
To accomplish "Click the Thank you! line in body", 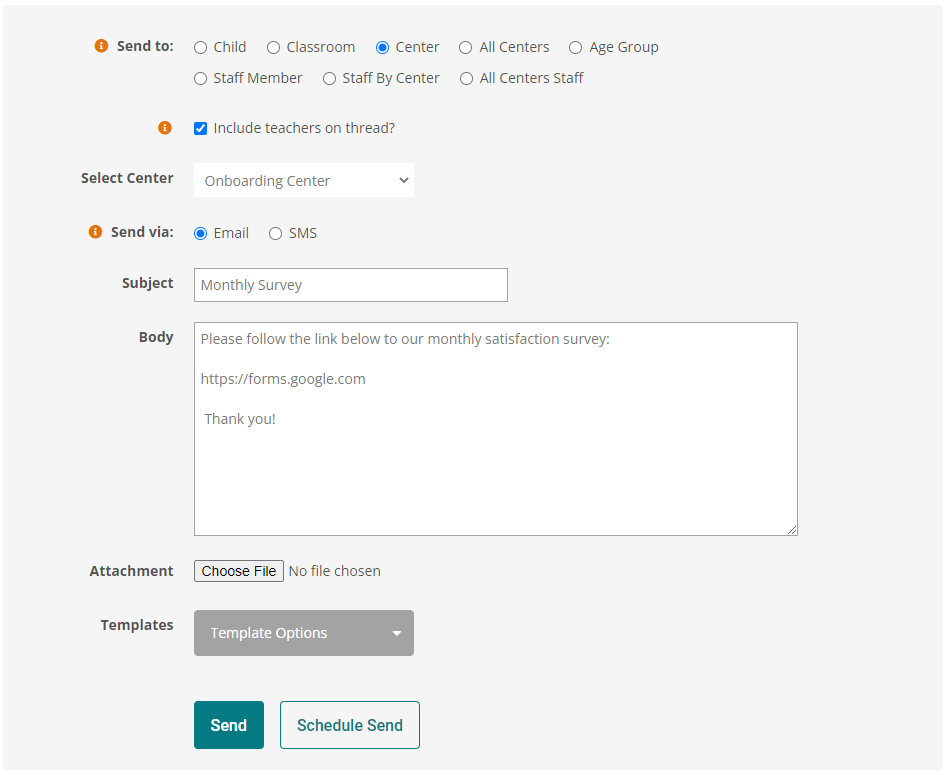I will click(x=240, y=419).
